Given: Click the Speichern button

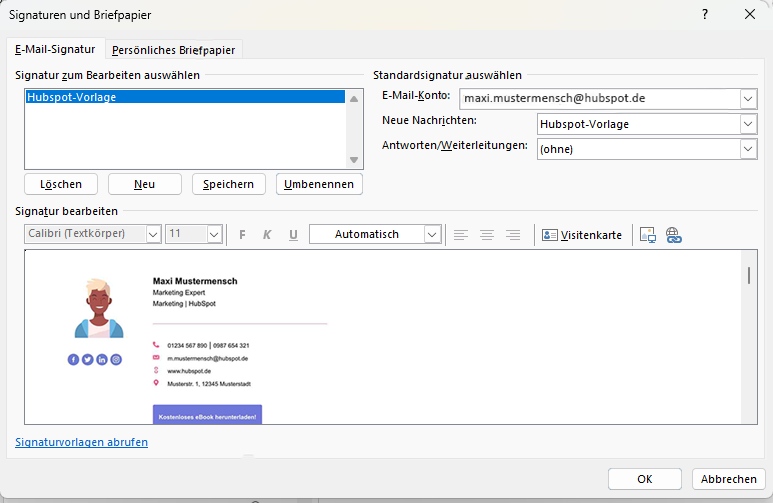Looking at the screenshot, I should click(x=229, y=184).
